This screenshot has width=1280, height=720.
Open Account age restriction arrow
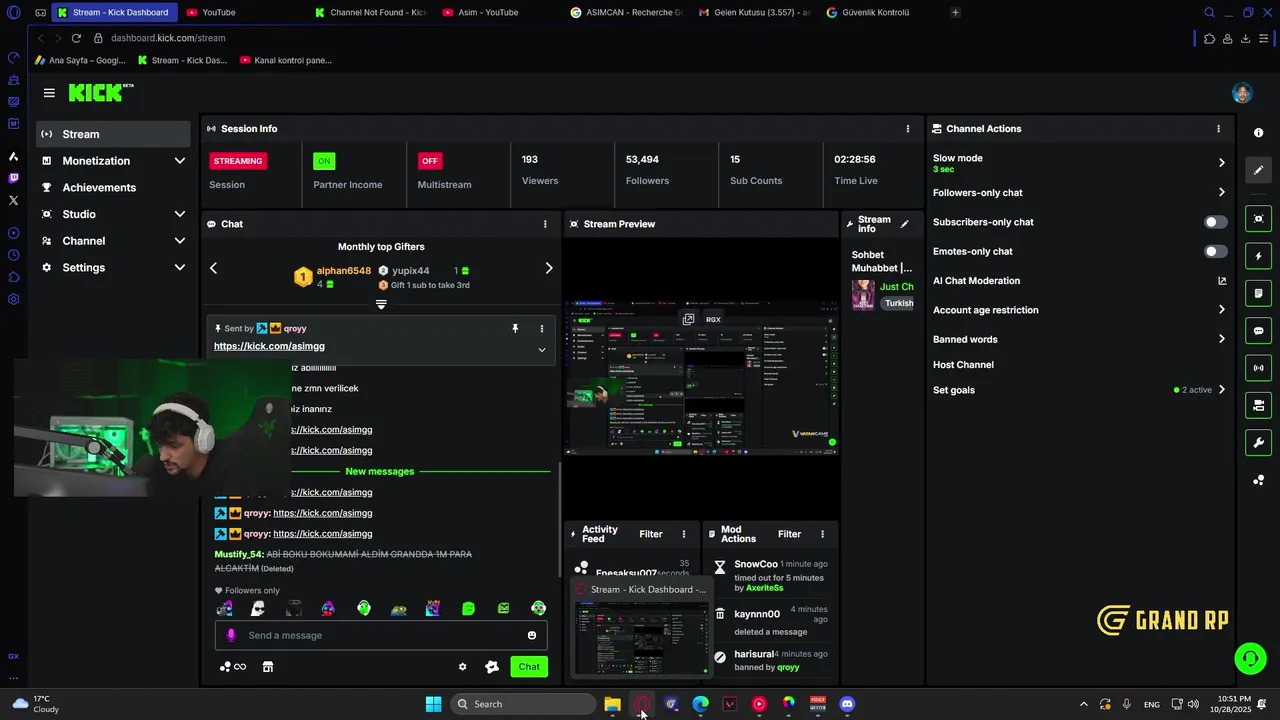(1222, 310)
